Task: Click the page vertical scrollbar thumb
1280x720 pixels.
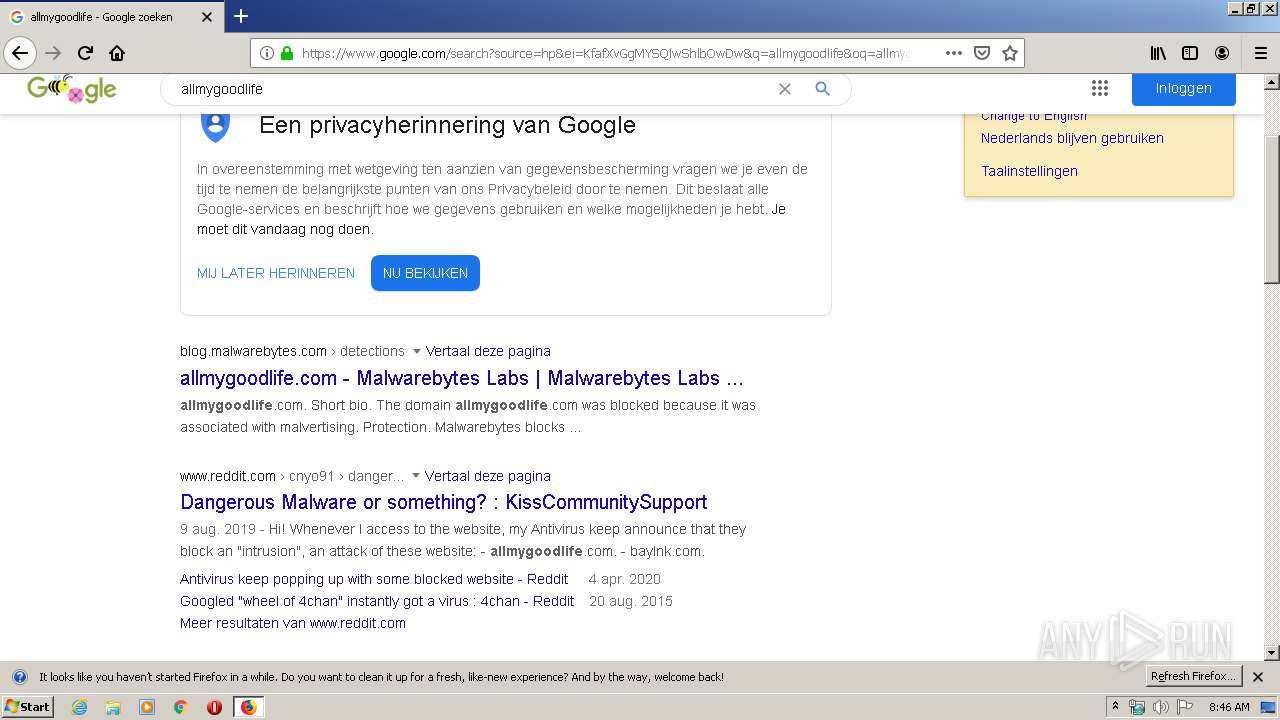Action: 1272,208
